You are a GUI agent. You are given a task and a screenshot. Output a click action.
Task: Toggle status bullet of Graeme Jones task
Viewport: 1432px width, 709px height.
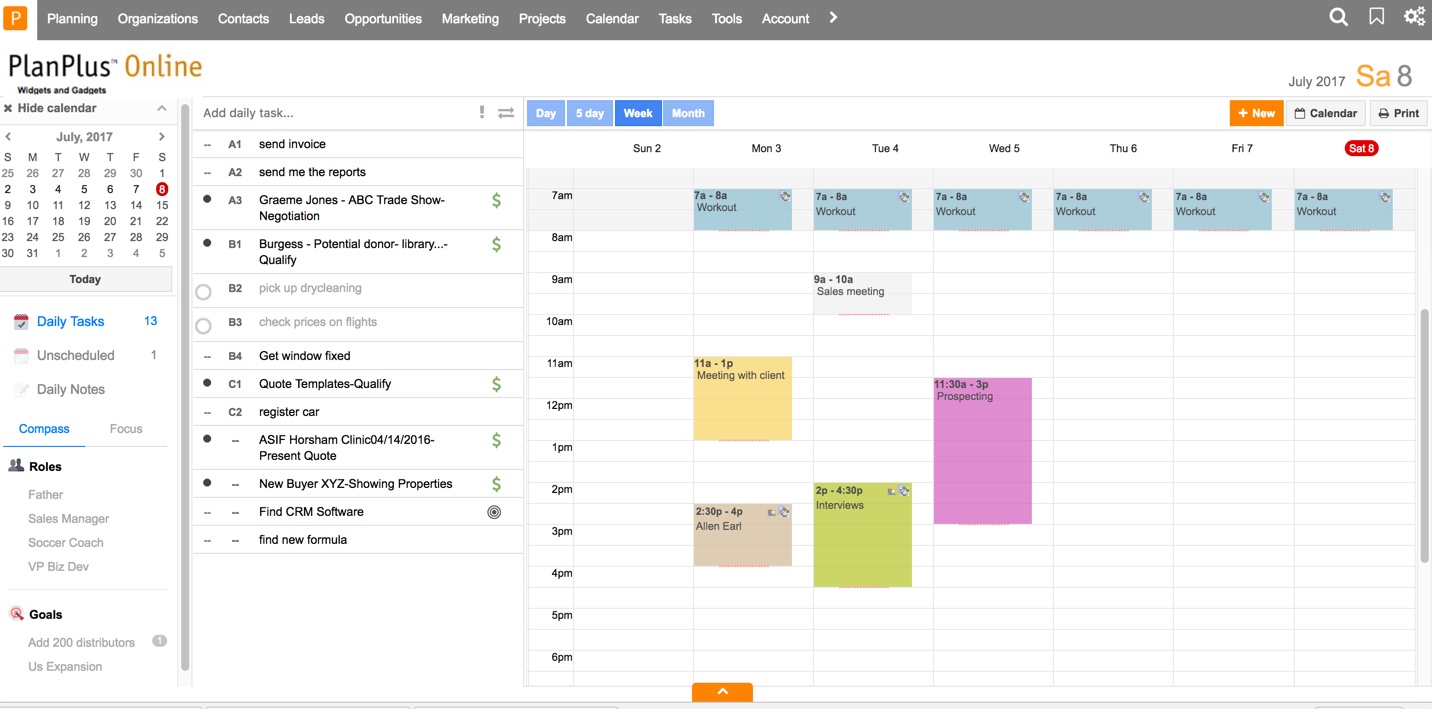tap(207, 199)
